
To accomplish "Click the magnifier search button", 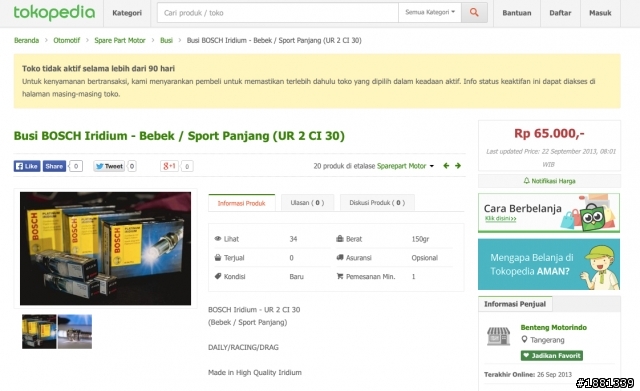I will point(474,13).
